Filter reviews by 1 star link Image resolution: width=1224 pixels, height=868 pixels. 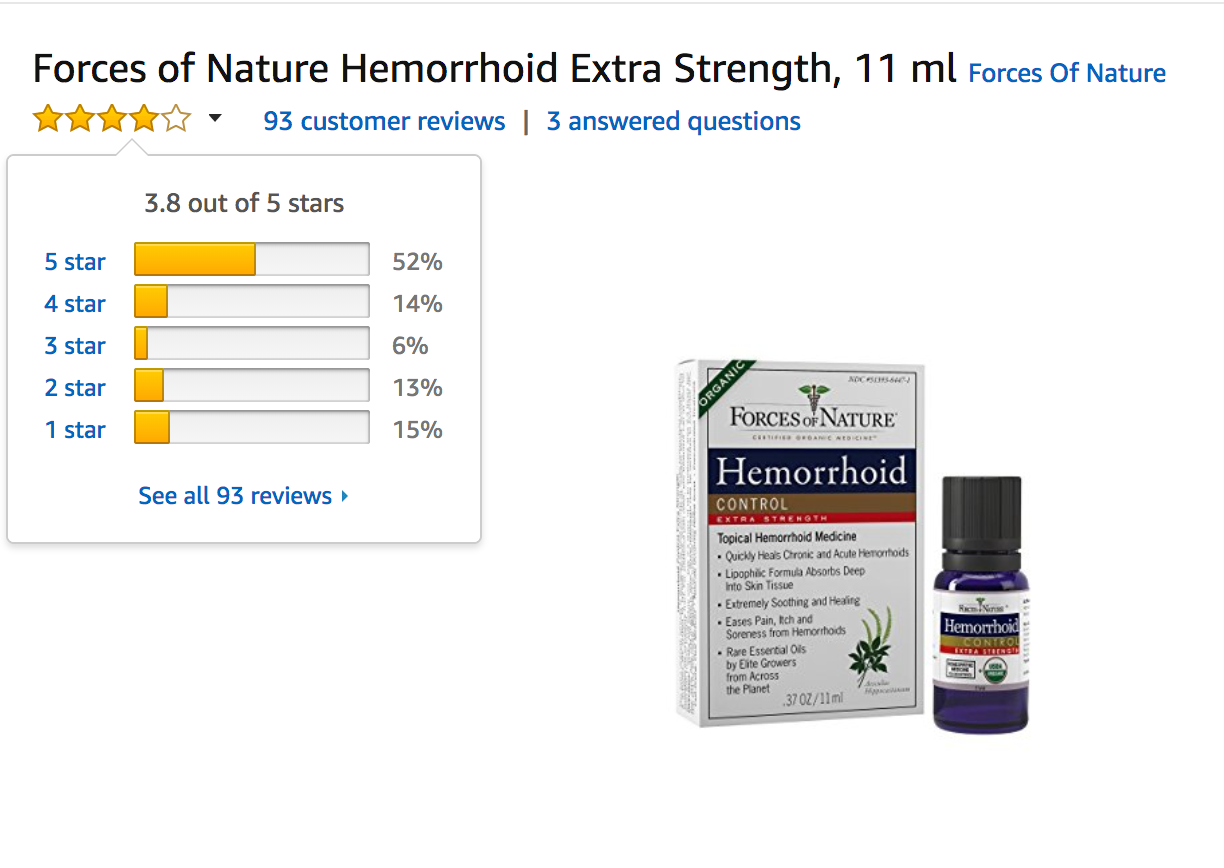[x=75, y=430]
